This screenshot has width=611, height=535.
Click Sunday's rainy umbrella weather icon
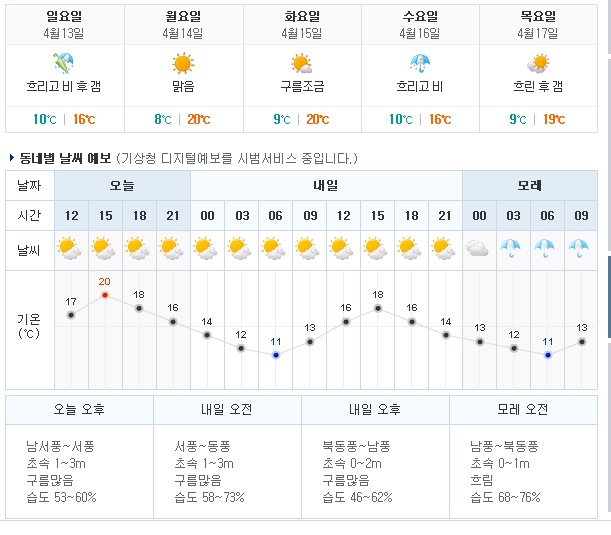[x=63, y=63]
